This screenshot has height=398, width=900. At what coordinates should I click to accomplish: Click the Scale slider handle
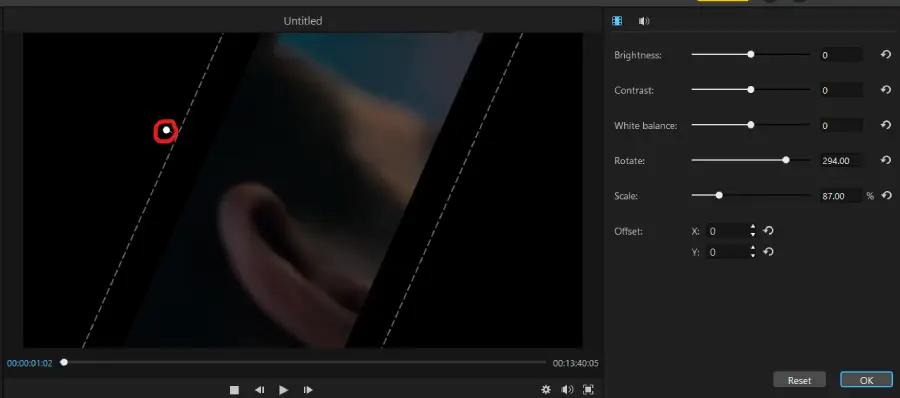[719, 195]
